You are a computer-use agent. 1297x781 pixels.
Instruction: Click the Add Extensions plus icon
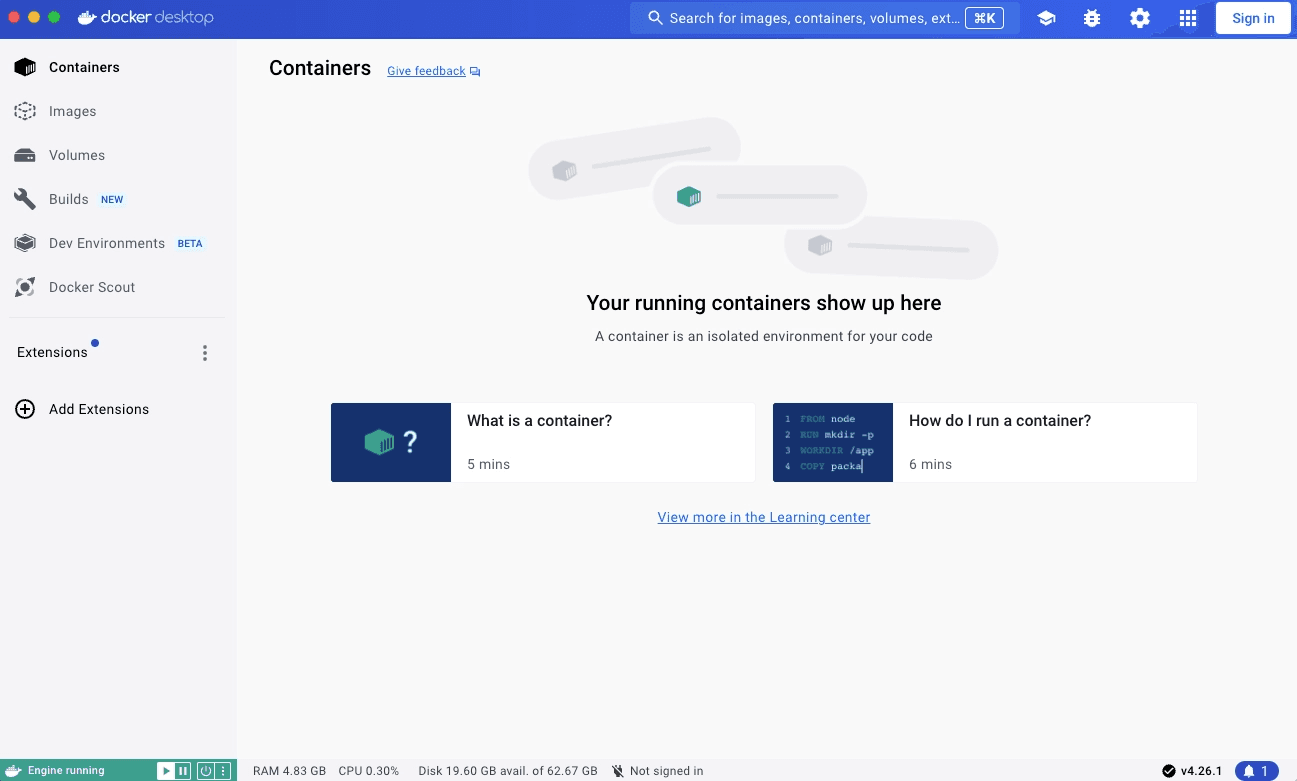point(25,409)
